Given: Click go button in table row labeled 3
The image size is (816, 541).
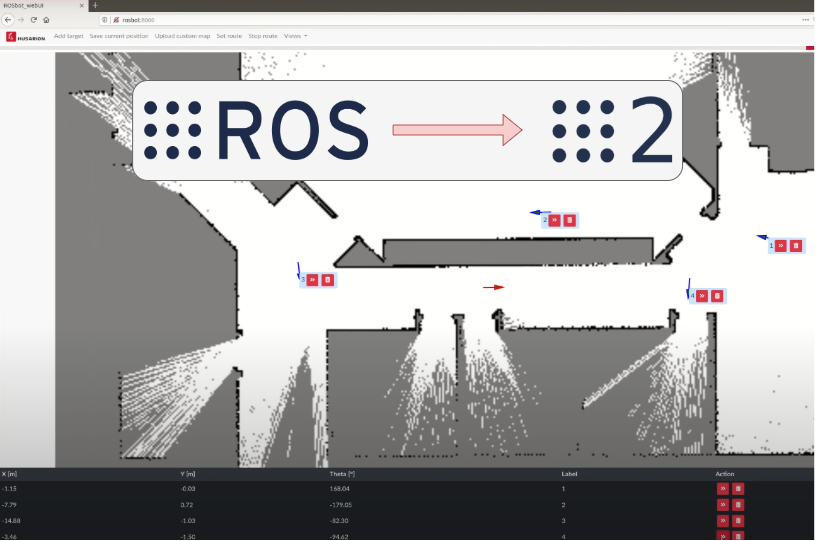Looking at the screenshot, I should (x=723, y=521).
